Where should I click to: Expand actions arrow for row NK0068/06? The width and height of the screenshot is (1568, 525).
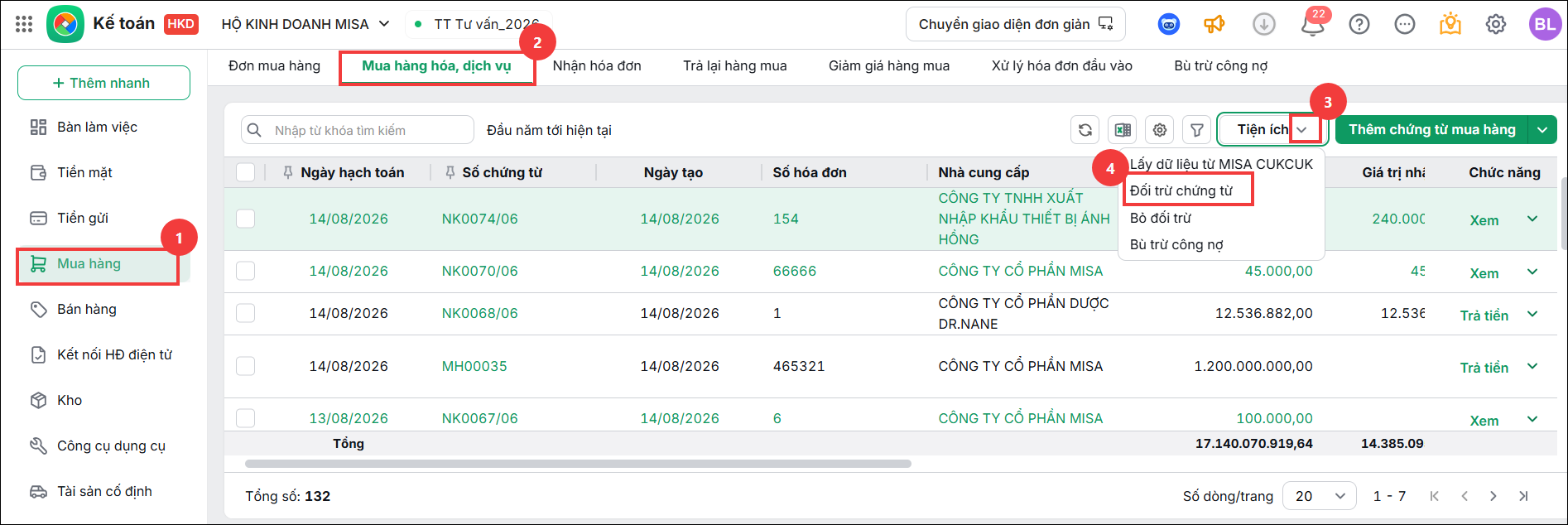[x=1532, y=314]
